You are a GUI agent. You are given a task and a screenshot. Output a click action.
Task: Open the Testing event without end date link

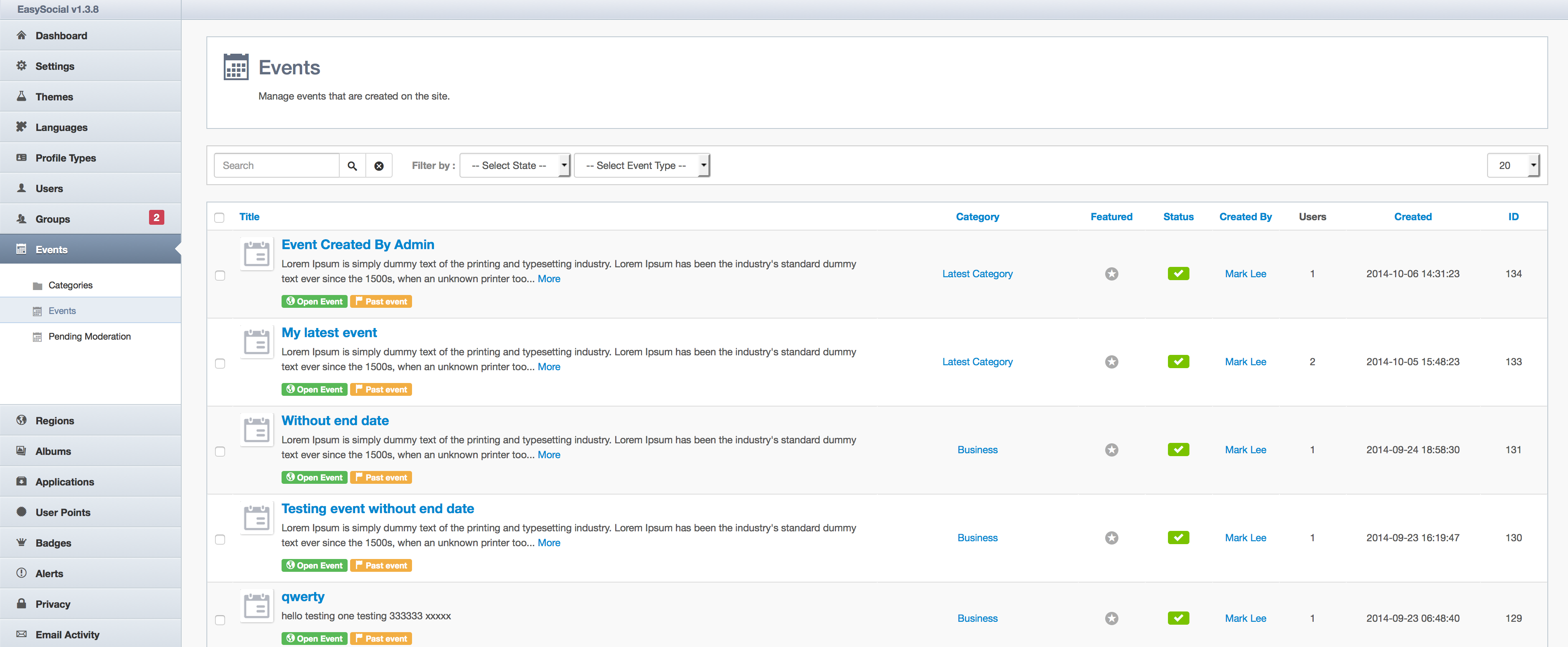(377, 509)
